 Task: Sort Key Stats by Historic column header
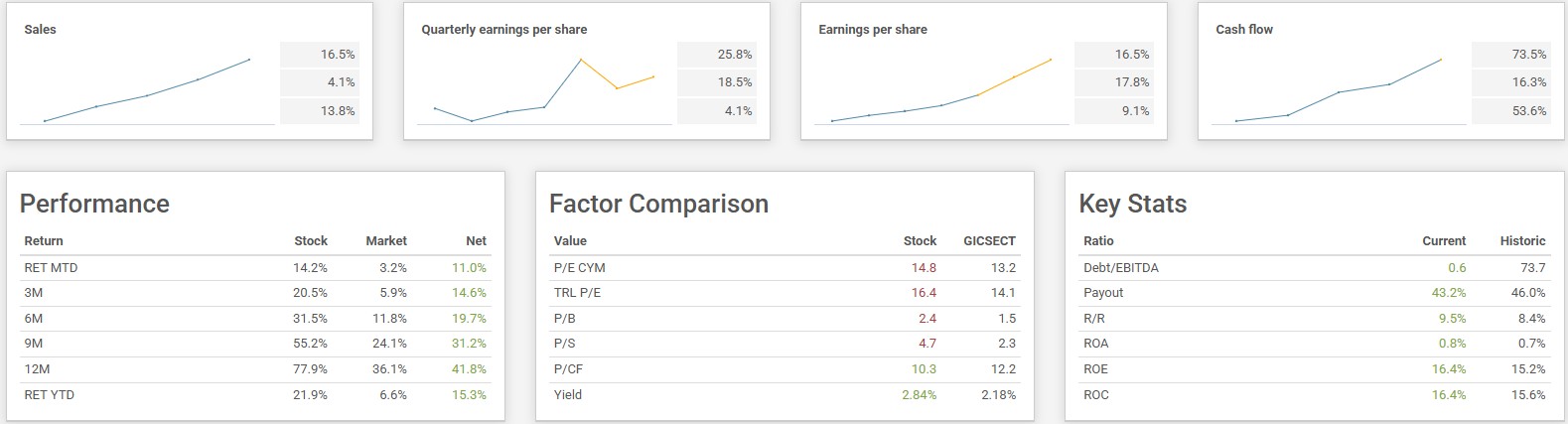point(1522,241)
